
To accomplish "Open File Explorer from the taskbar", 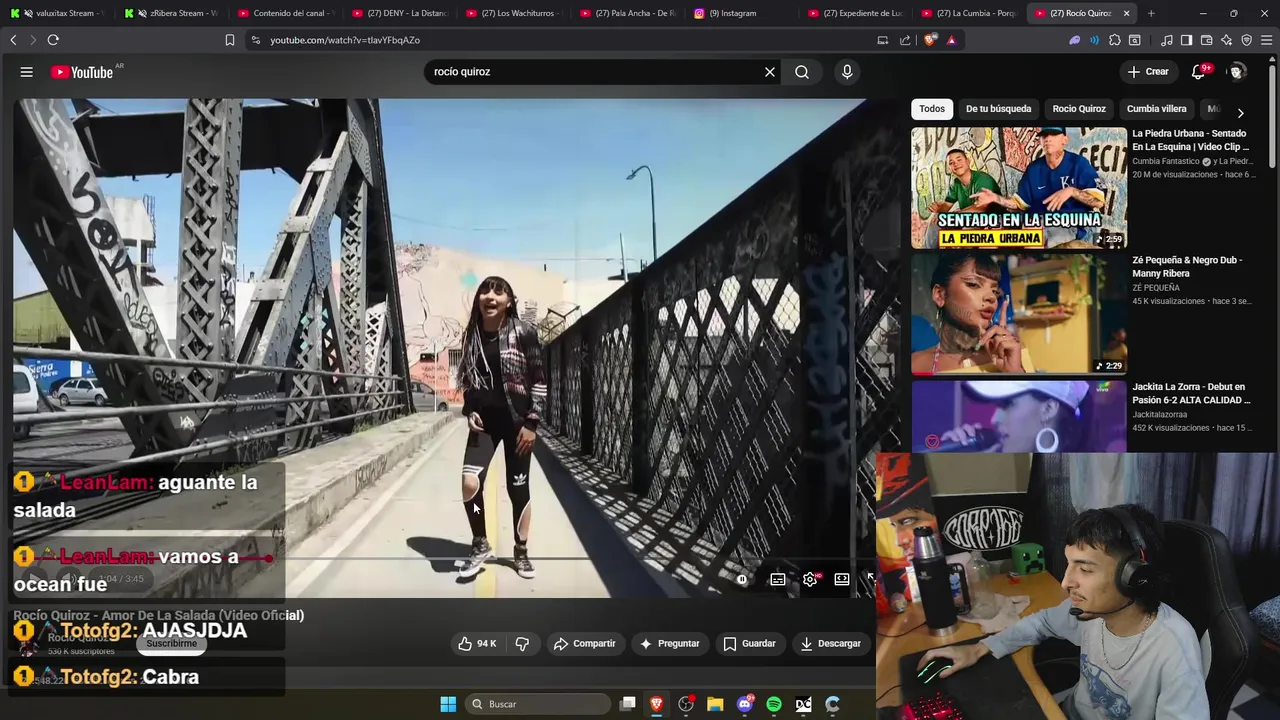I will click(715, 704).
